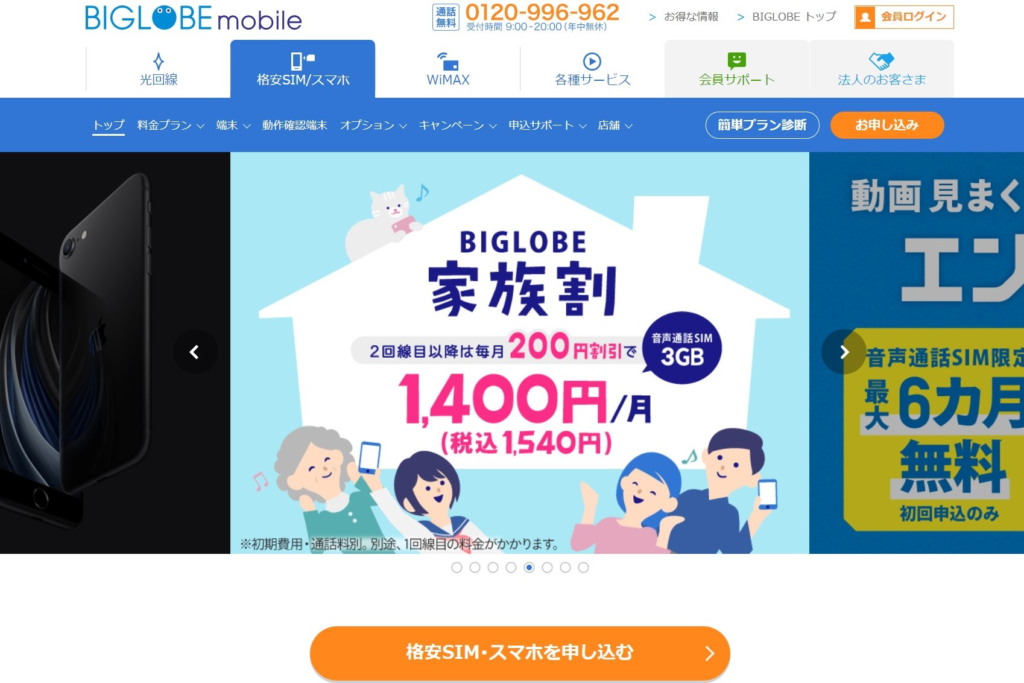Screen dimensions: 1024x683
Task: Click the 家族割 banner image
Action: pyautogui.click(x=519, y=353)
